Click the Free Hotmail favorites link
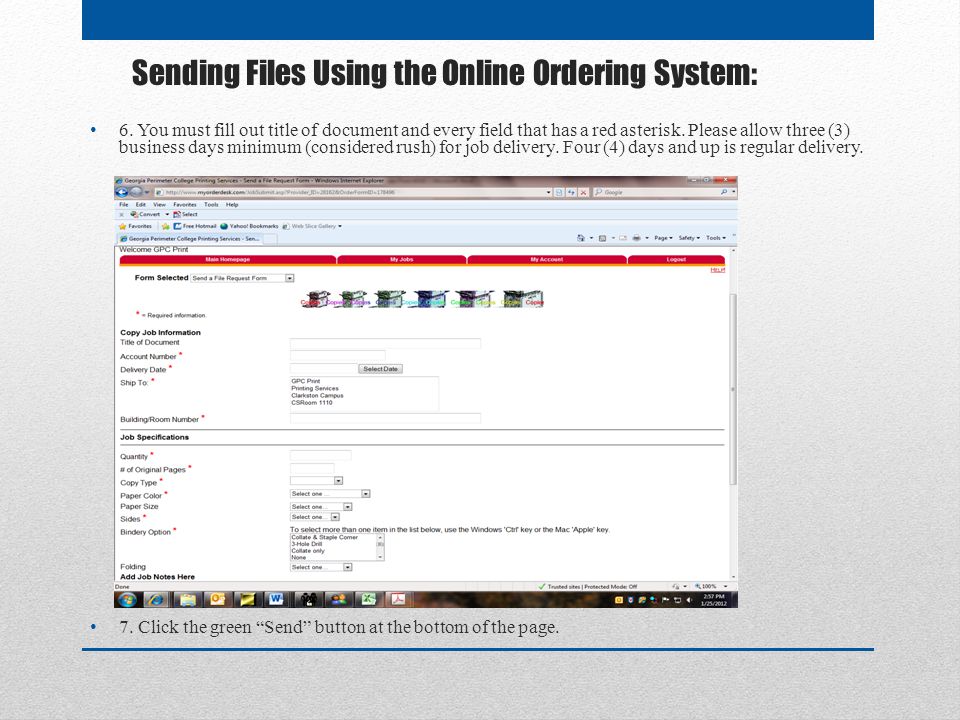The width and height of the screenshot is (960, 720). pos(194,226)
